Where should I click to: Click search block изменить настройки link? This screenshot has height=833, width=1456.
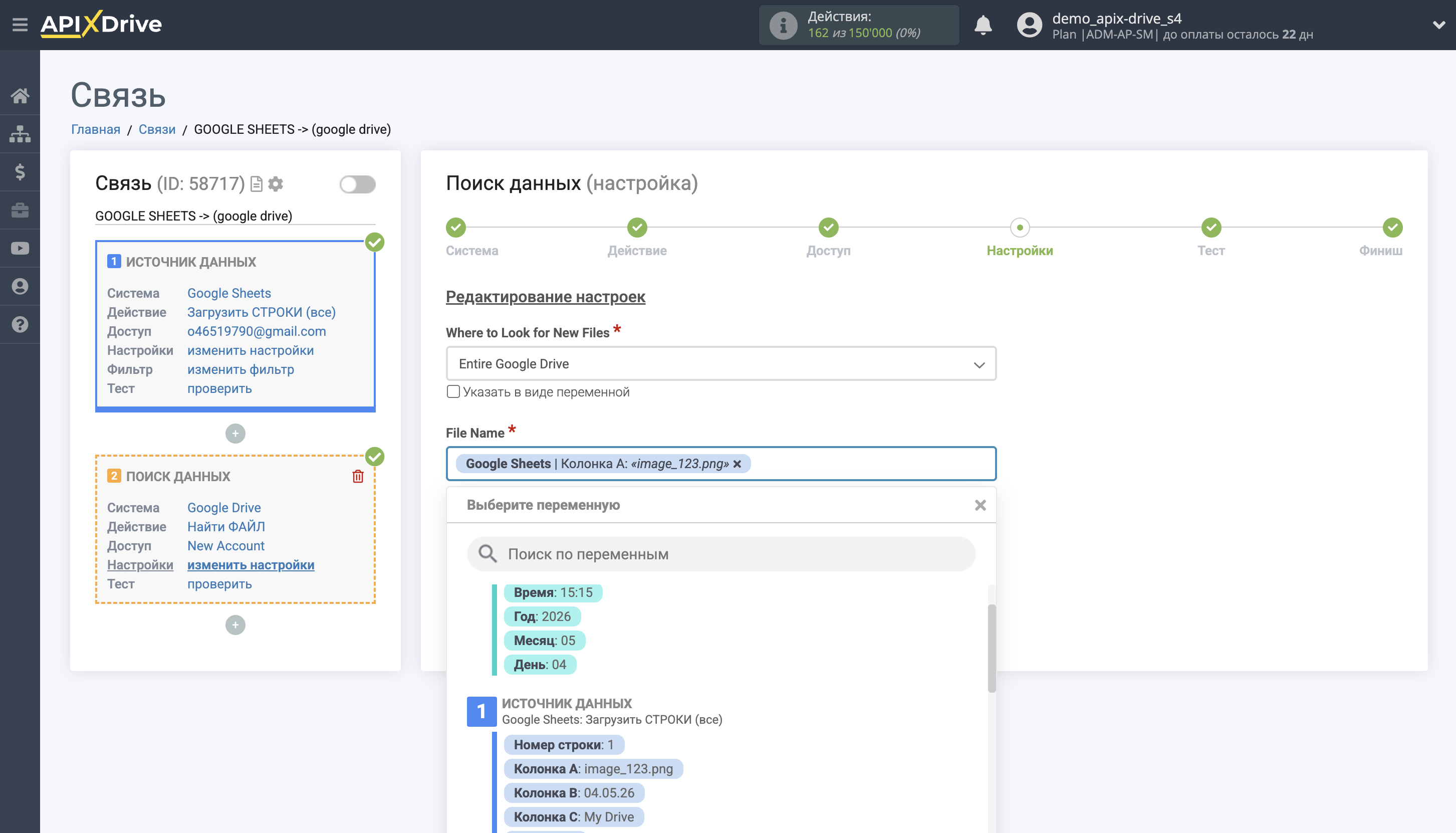click(251, 565)
